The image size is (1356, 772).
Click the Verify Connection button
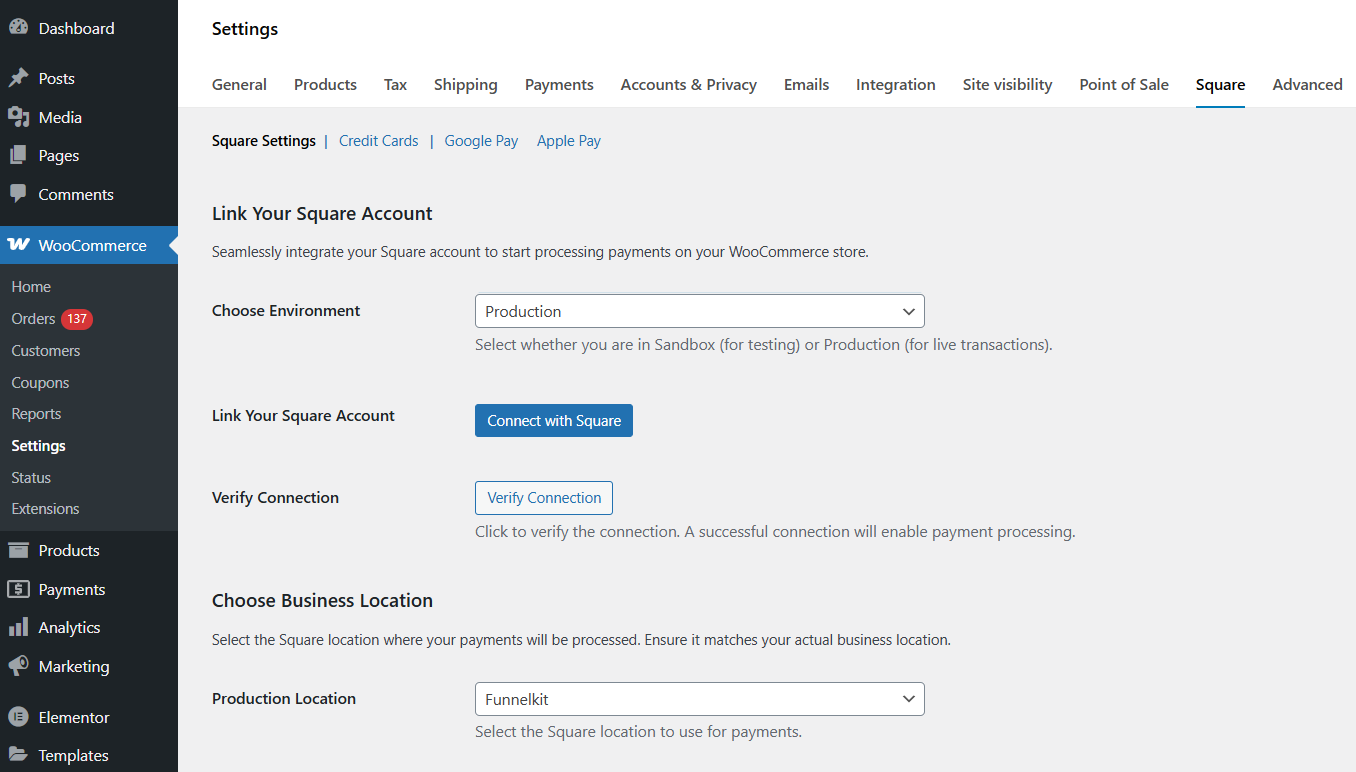pos(544,498)
